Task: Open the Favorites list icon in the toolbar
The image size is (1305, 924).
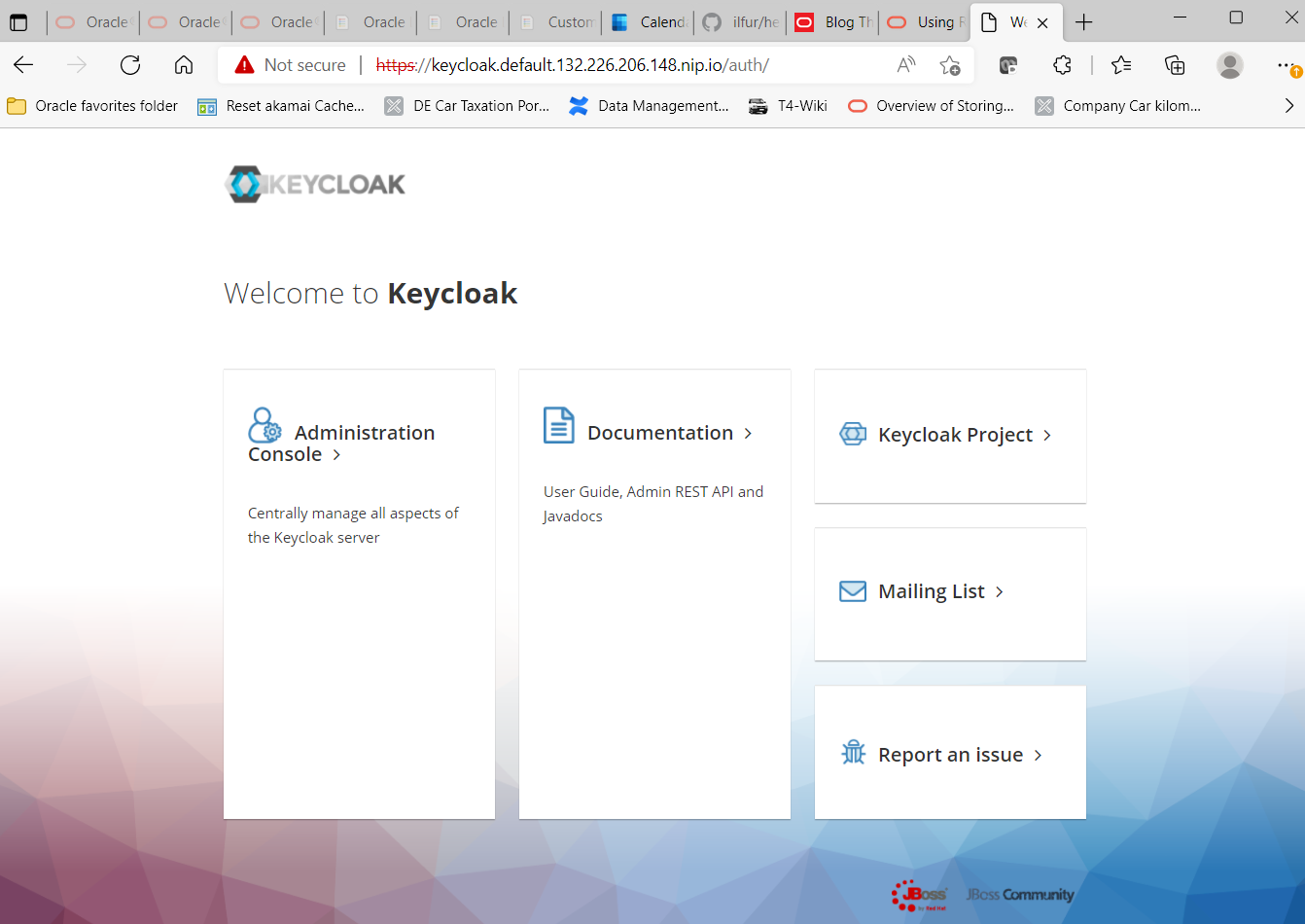Action: click(x=1121, y=65)
